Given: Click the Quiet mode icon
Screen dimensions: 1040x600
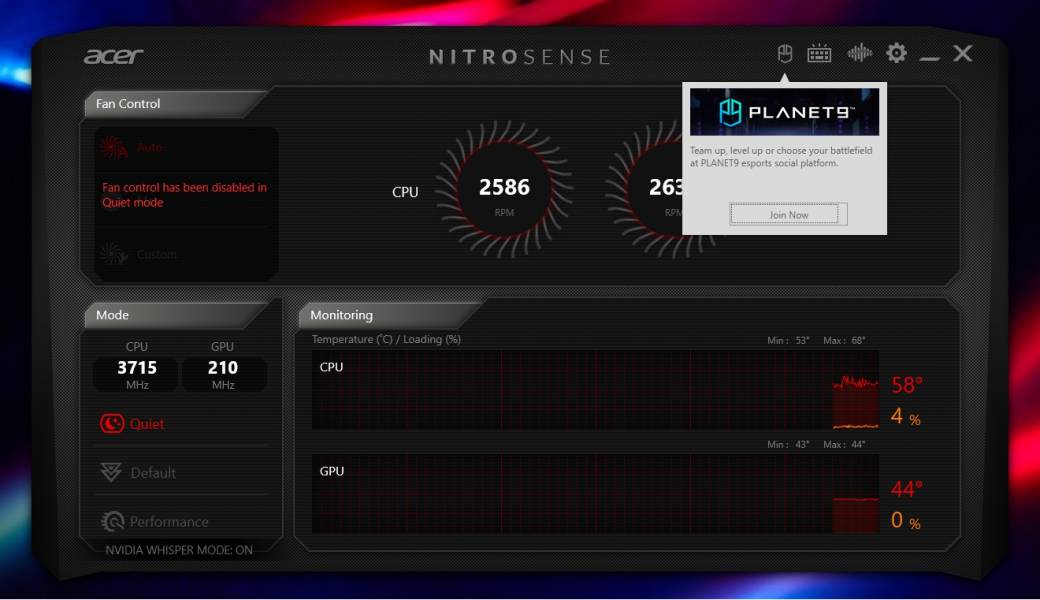Looking at the screenshot, I should tap(111, 424).
